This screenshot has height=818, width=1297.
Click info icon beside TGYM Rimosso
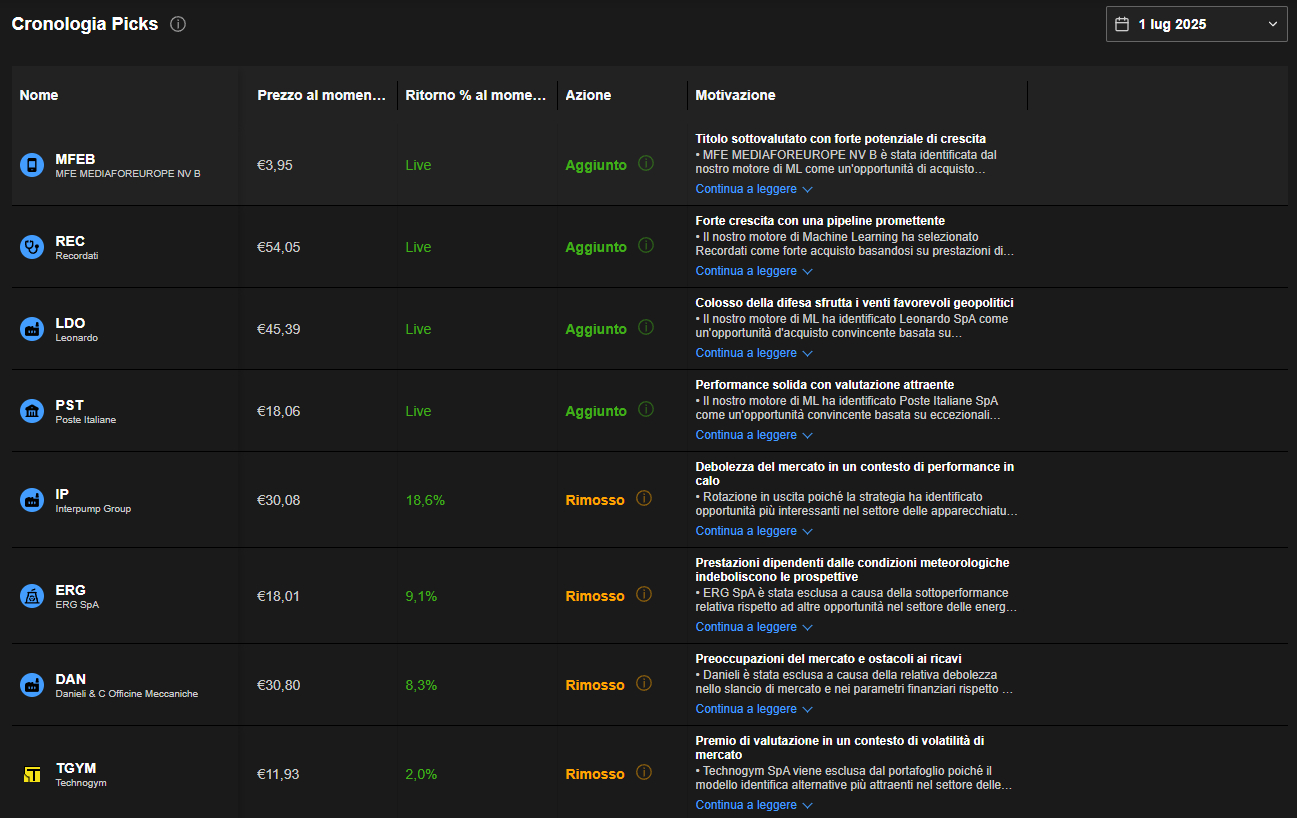[x=644, y=773]
